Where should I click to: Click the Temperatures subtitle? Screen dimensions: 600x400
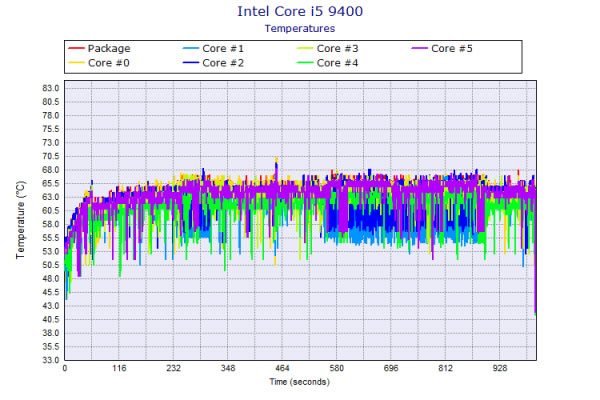tap(300, 29)
